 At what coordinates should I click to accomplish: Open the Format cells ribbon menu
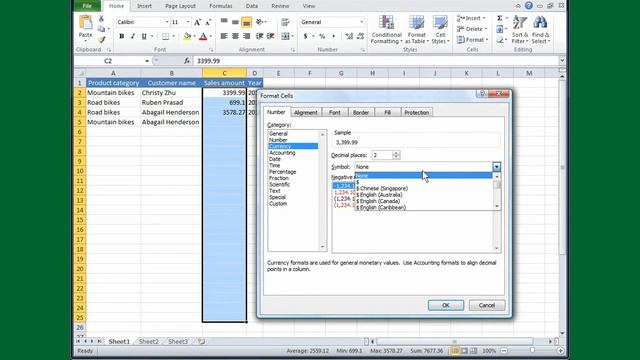pos(472,40)
